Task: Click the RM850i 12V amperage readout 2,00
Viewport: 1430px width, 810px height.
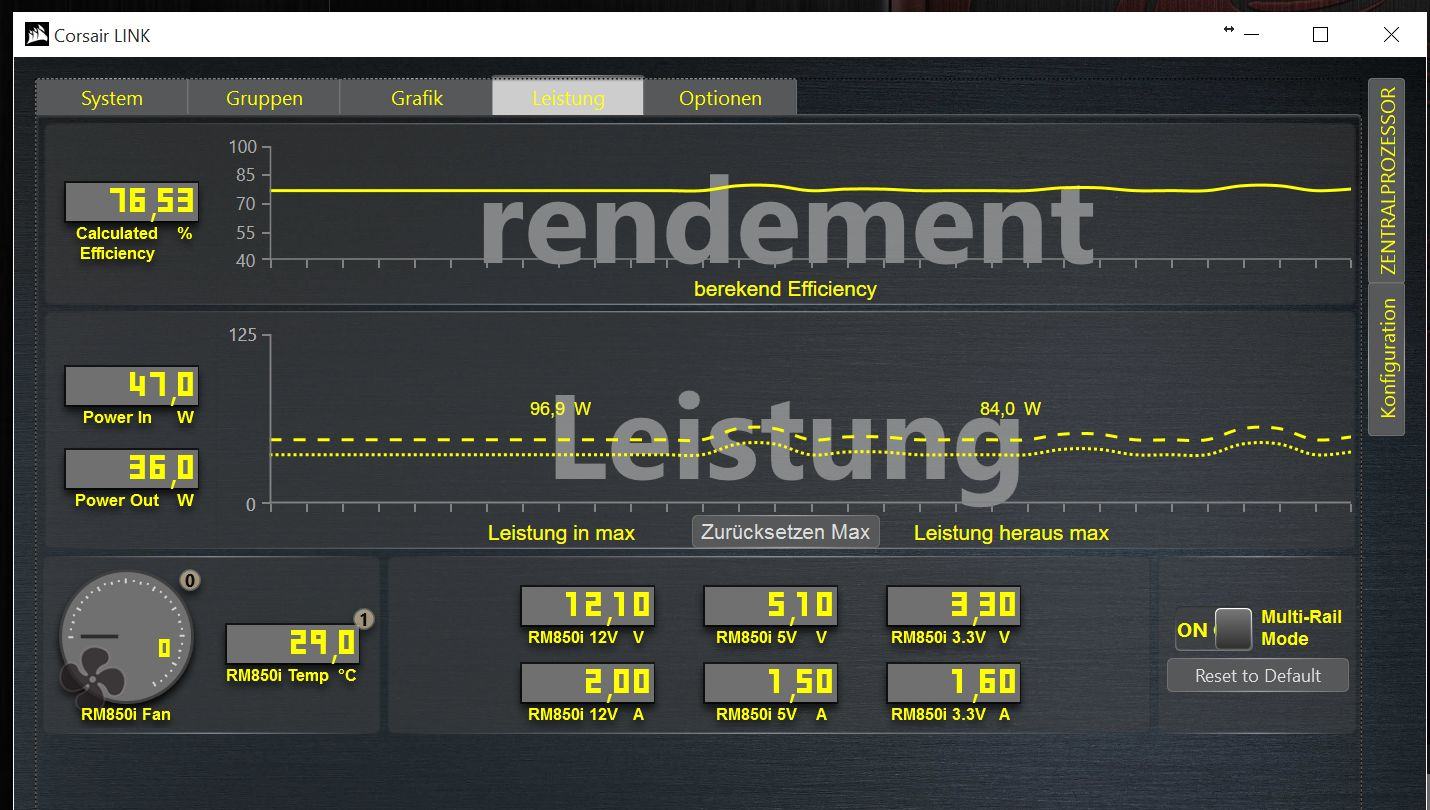Action: [x=587, y=682]
